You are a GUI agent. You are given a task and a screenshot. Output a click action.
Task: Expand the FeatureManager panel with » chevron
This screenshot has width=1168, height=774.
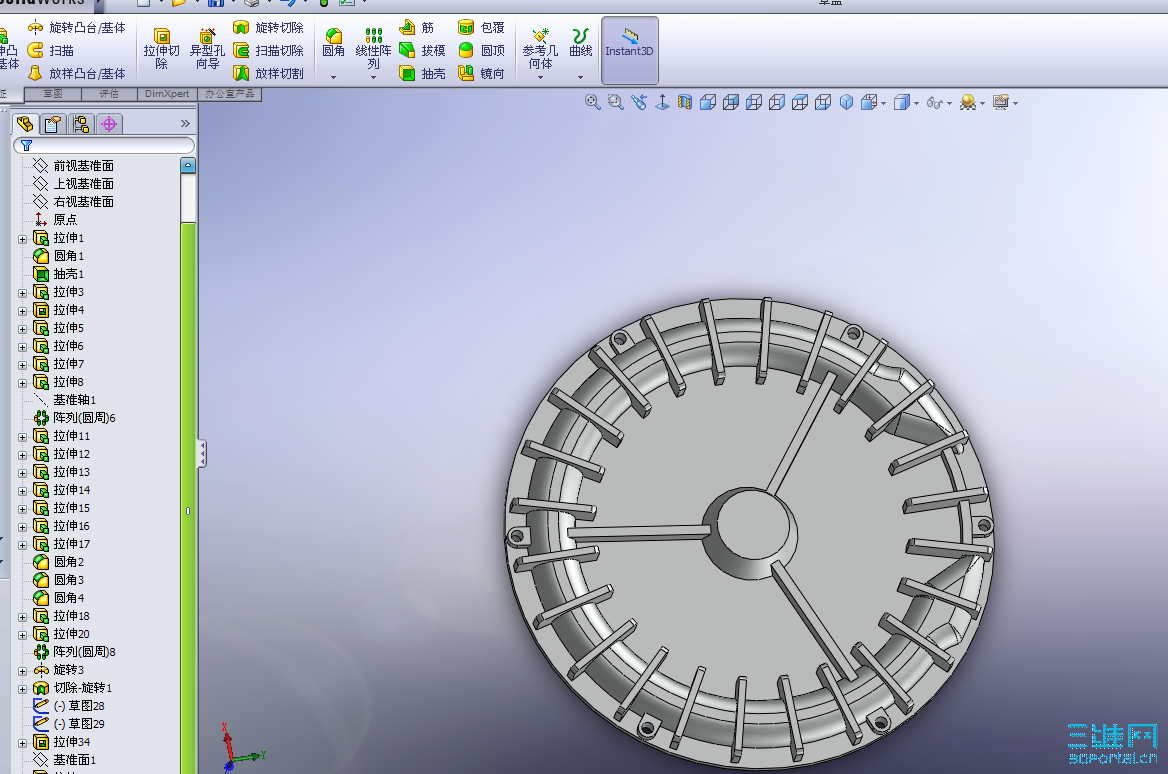click(185, 124)
